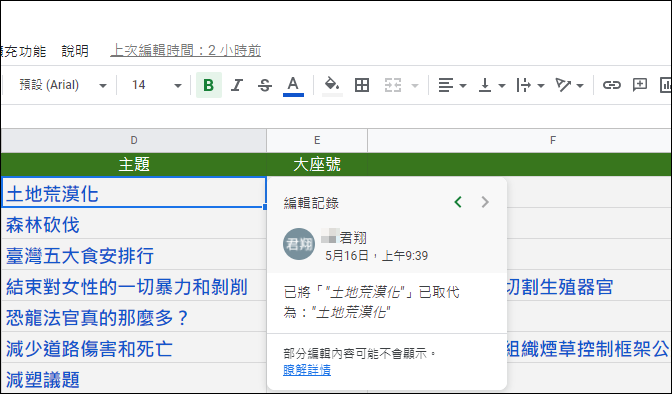Select cell 森林砍伐
672x394 pixels.
pos(134,224)
